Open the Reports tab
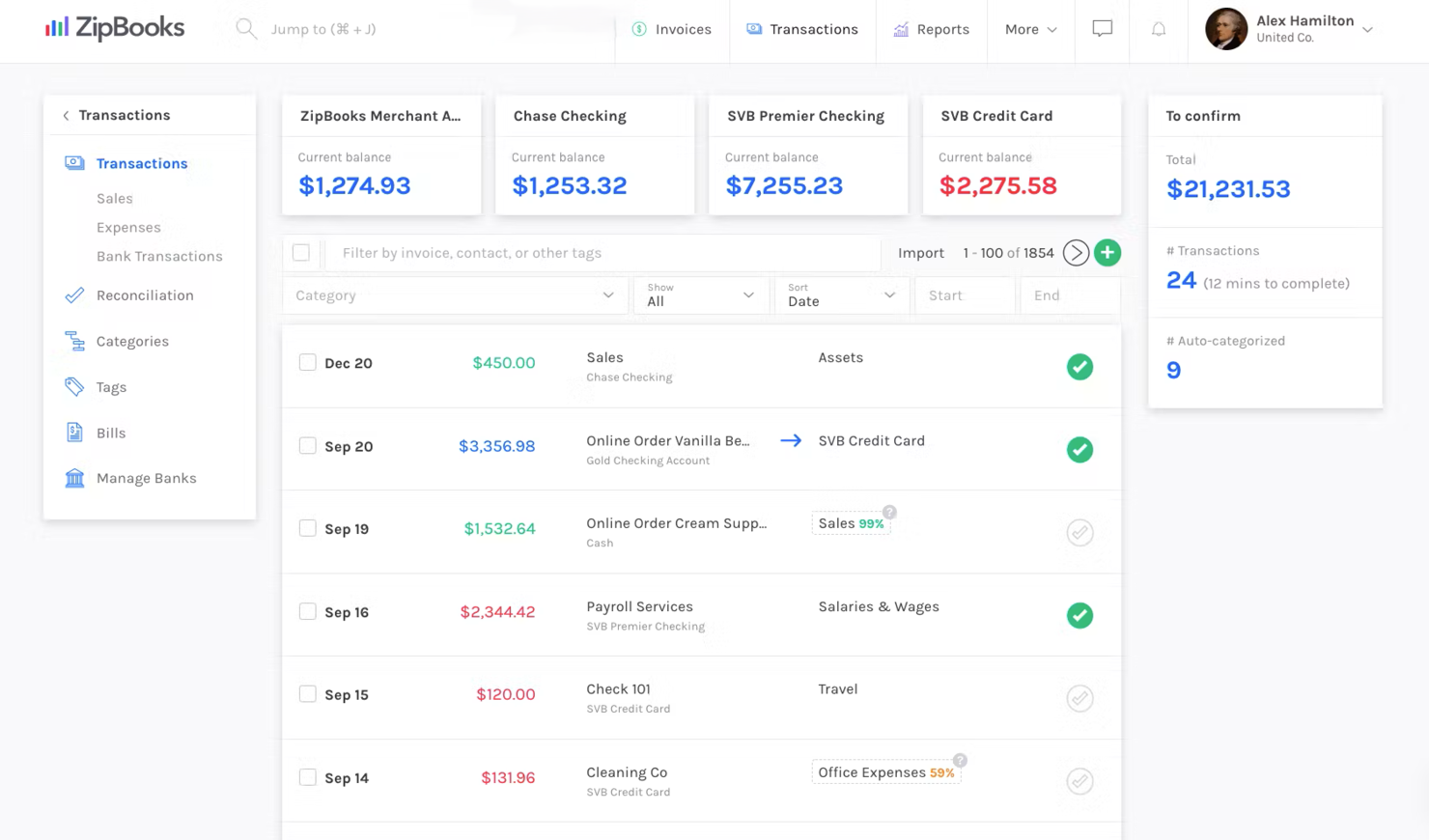The width and height of the screenshot is (1429, 840). (x=932, y=29)
